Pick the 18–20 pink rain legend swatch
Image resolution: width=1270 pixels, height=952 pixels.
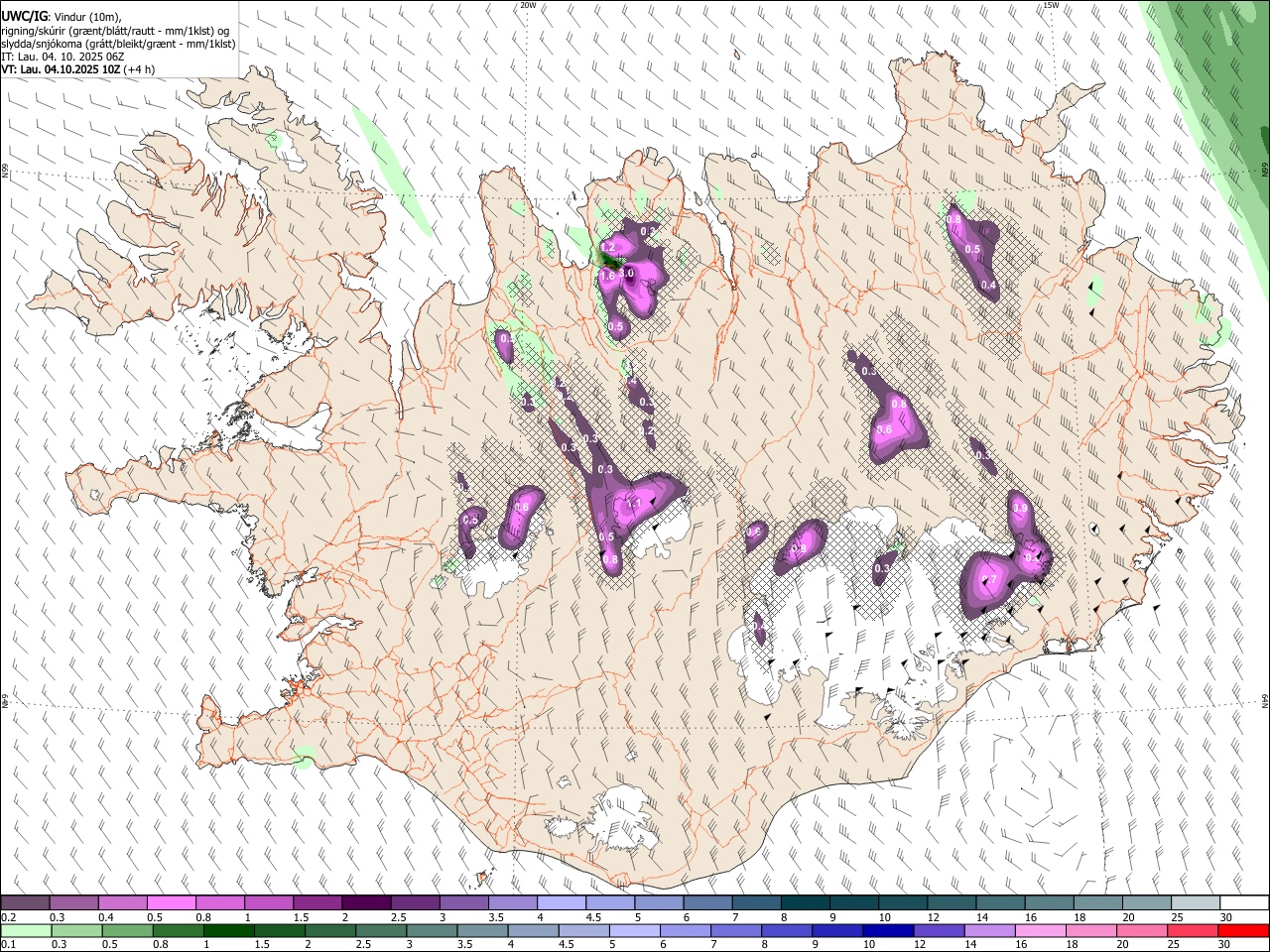[1090, 930]
